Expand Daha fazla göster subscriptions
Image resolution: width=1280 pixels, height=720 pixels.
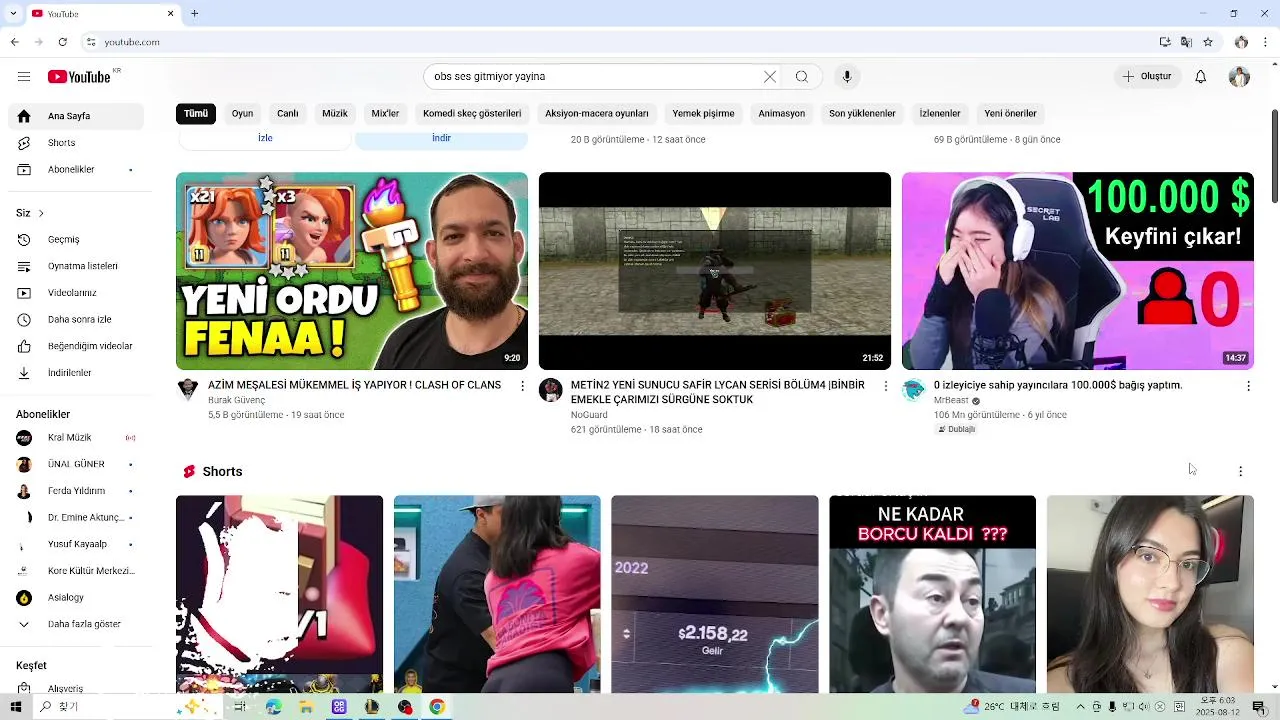click(76, 624)
